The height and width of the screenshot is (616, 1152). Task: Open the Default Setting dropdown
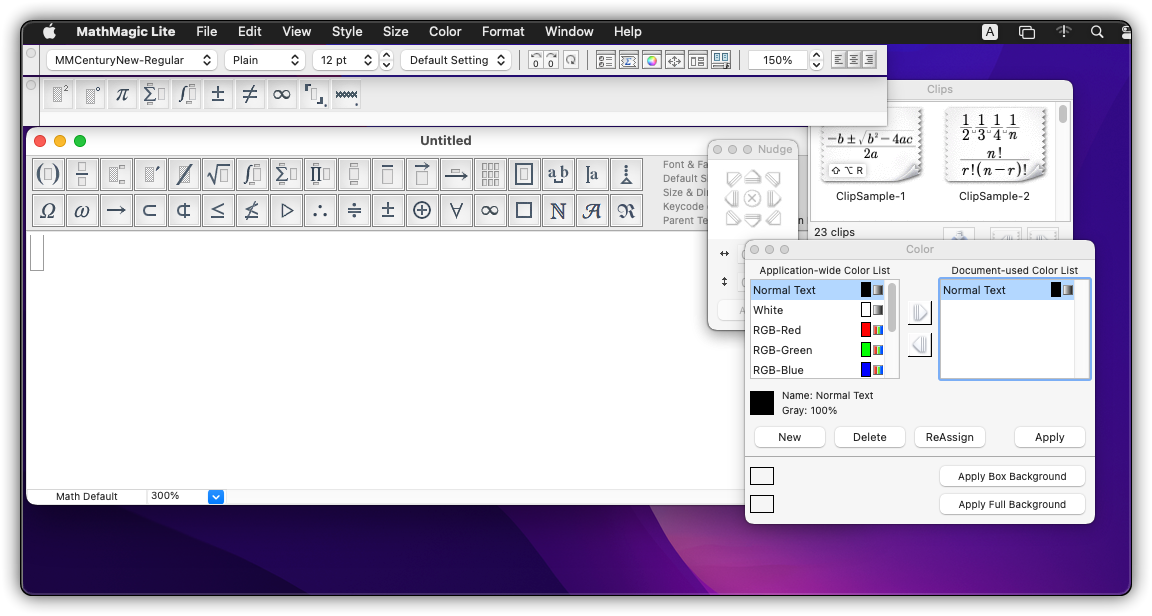[456, 60]
